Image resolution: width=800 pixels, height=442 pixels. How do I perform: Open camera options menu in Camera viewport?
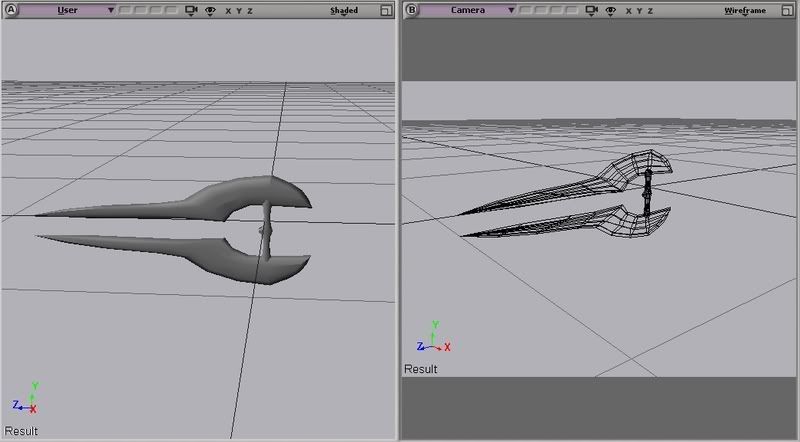(592, 11)
